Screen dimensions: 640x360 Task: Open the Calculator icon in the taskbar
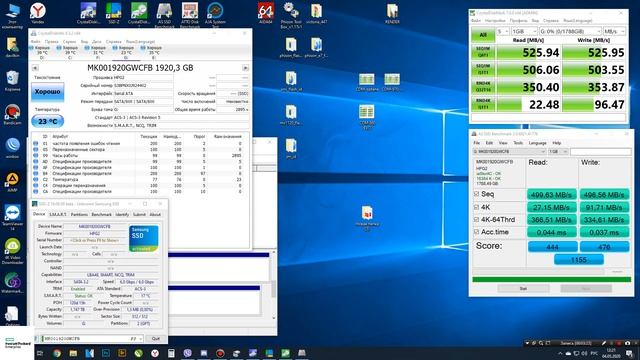tap(171, 353)
